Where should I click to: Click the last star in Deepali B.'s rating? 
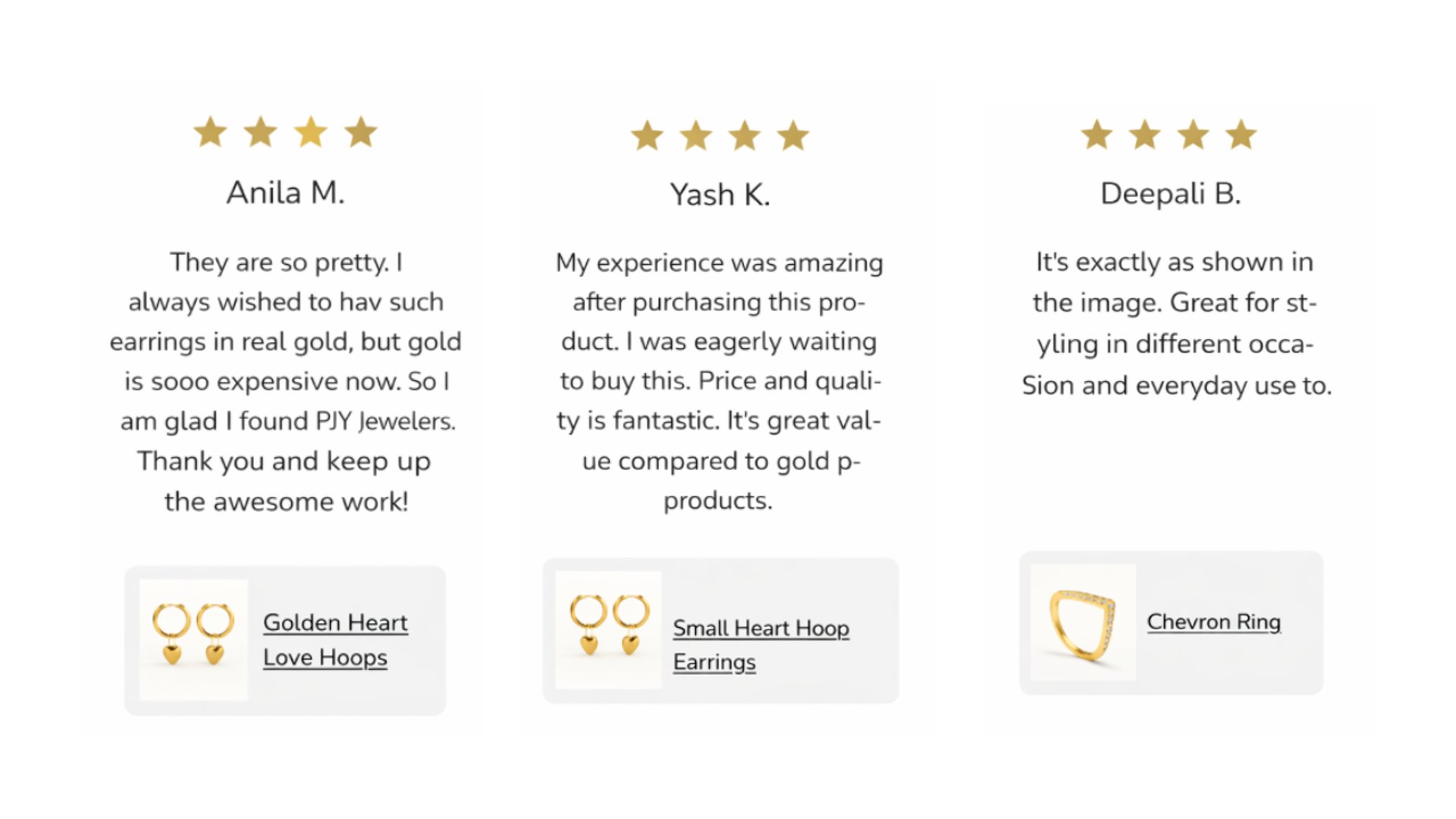tap(1241, 136)
